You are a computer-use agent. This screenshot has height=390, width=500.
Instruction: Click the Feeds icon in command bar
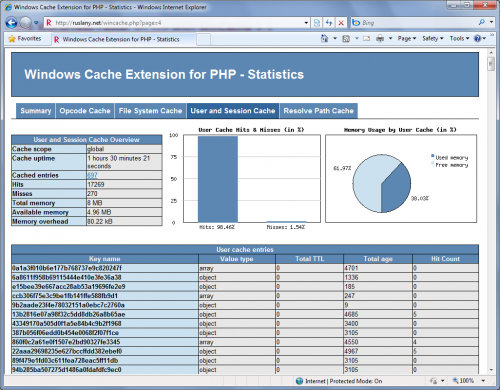click(346, 39)
